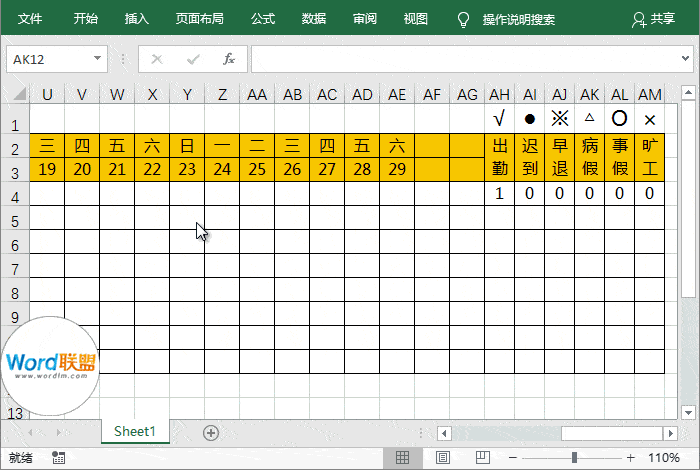The image size is (700, 470).
Task: Click the lightbulb tell-me icon
Action: (x=463, y=20)
